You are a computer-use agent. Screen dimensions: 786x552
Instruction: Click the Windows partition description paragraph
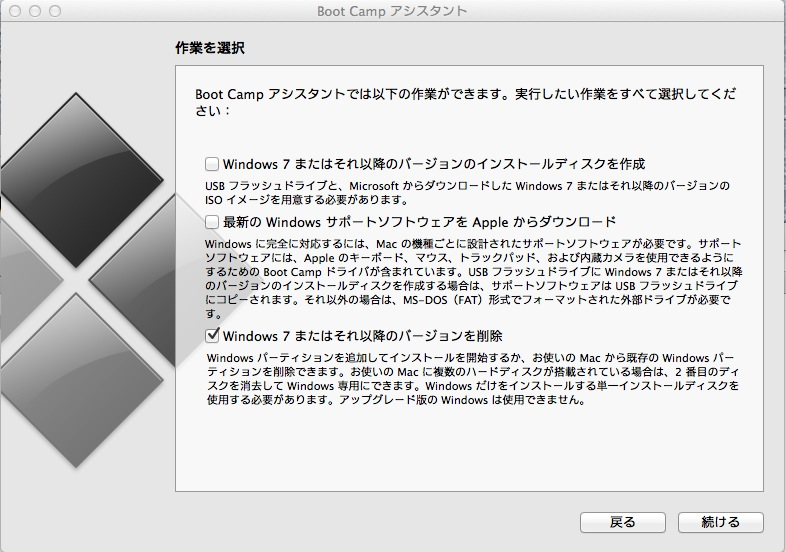coord(473,379)
